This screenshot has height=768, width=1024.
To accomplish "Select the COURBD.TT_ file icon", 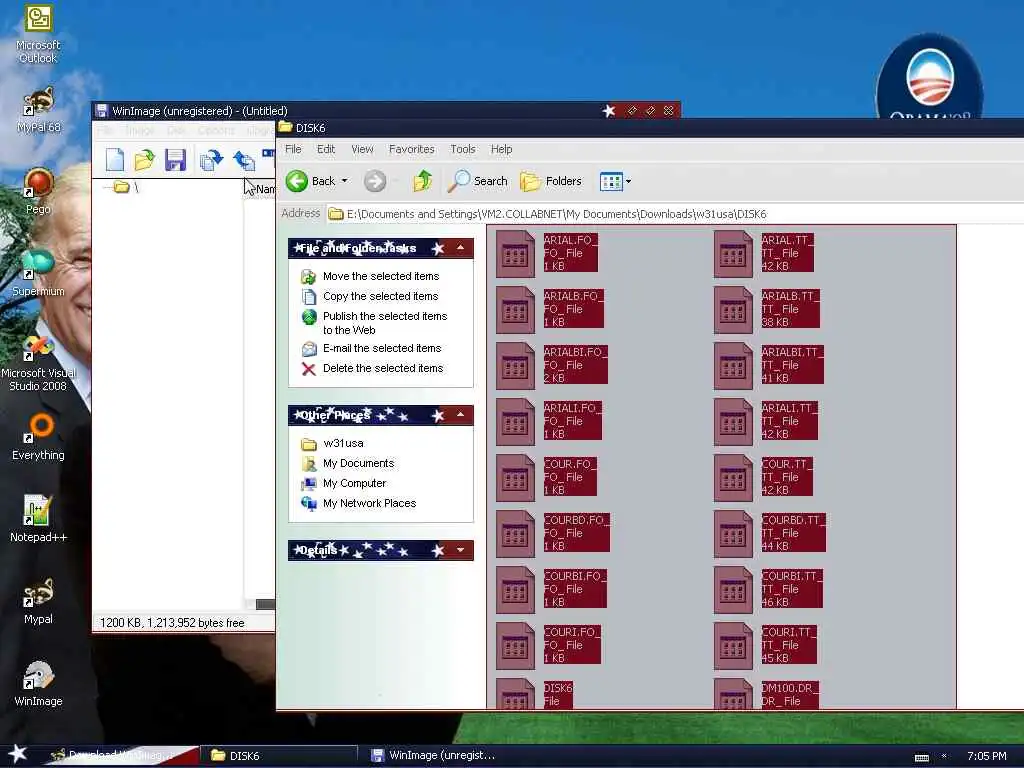I will coord(733,534).
